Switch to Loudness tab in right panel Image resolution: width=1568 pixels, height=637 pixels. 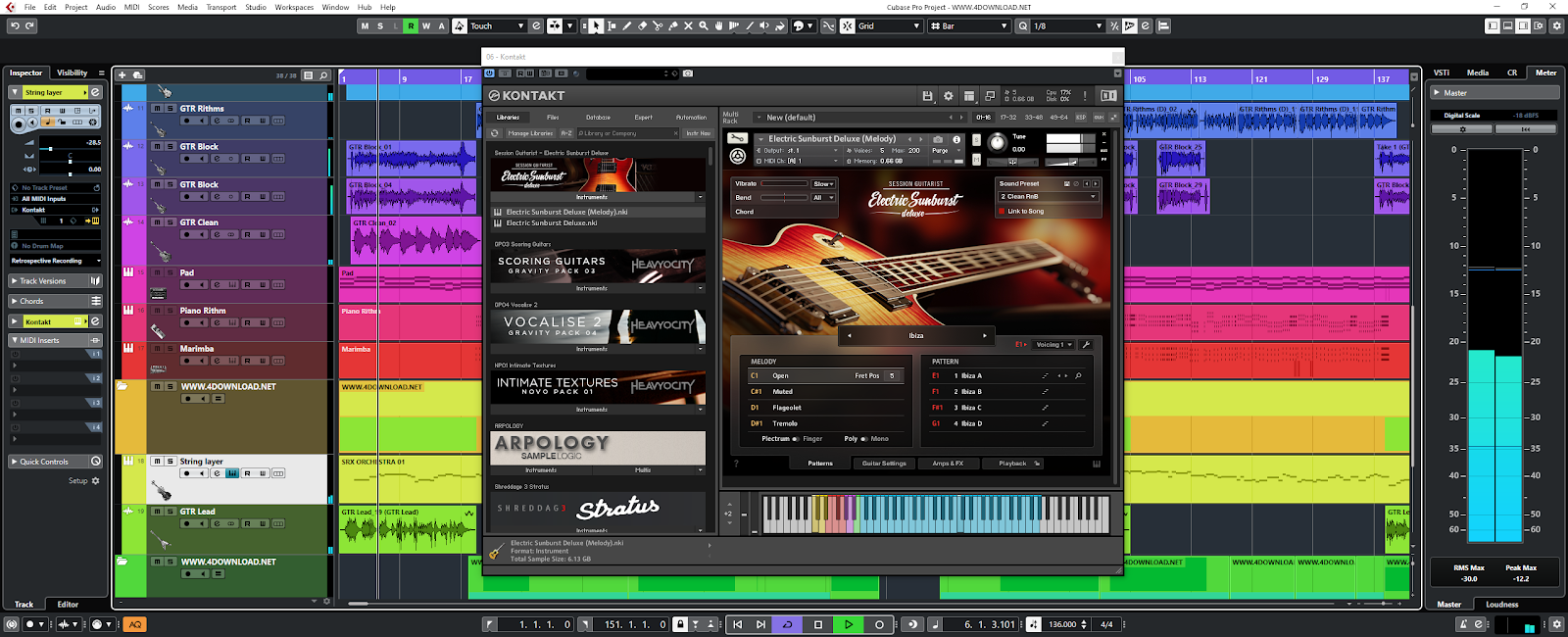point(1501,604)
